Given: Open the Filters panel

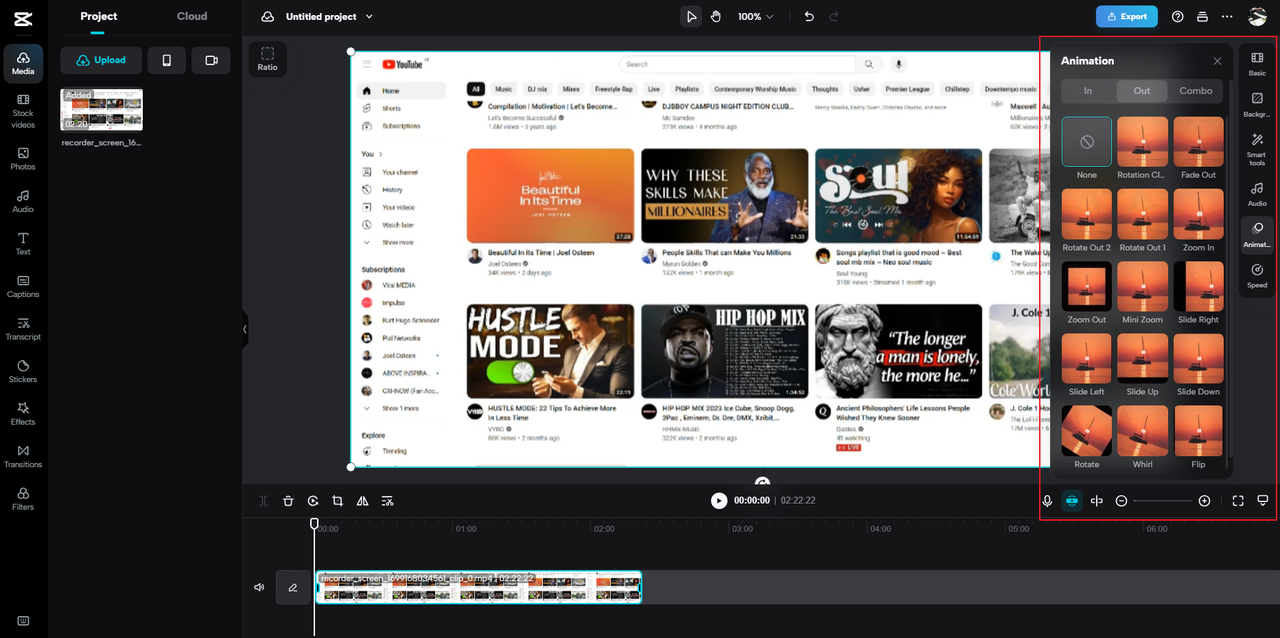Looking at the screenshot, I should [23, 499].
